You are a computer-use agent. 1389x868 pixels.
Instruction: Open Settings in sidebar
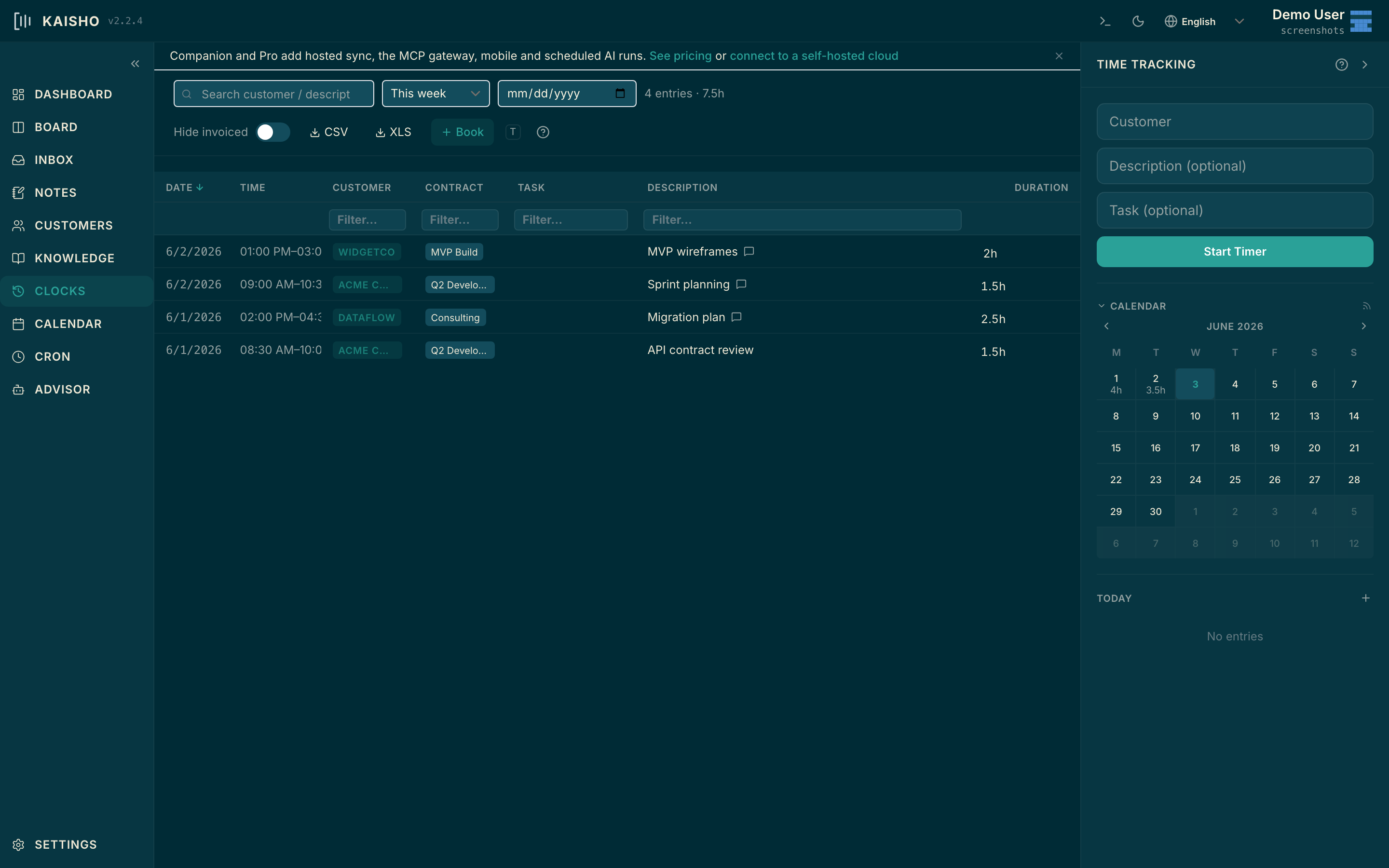coord(77,844)
